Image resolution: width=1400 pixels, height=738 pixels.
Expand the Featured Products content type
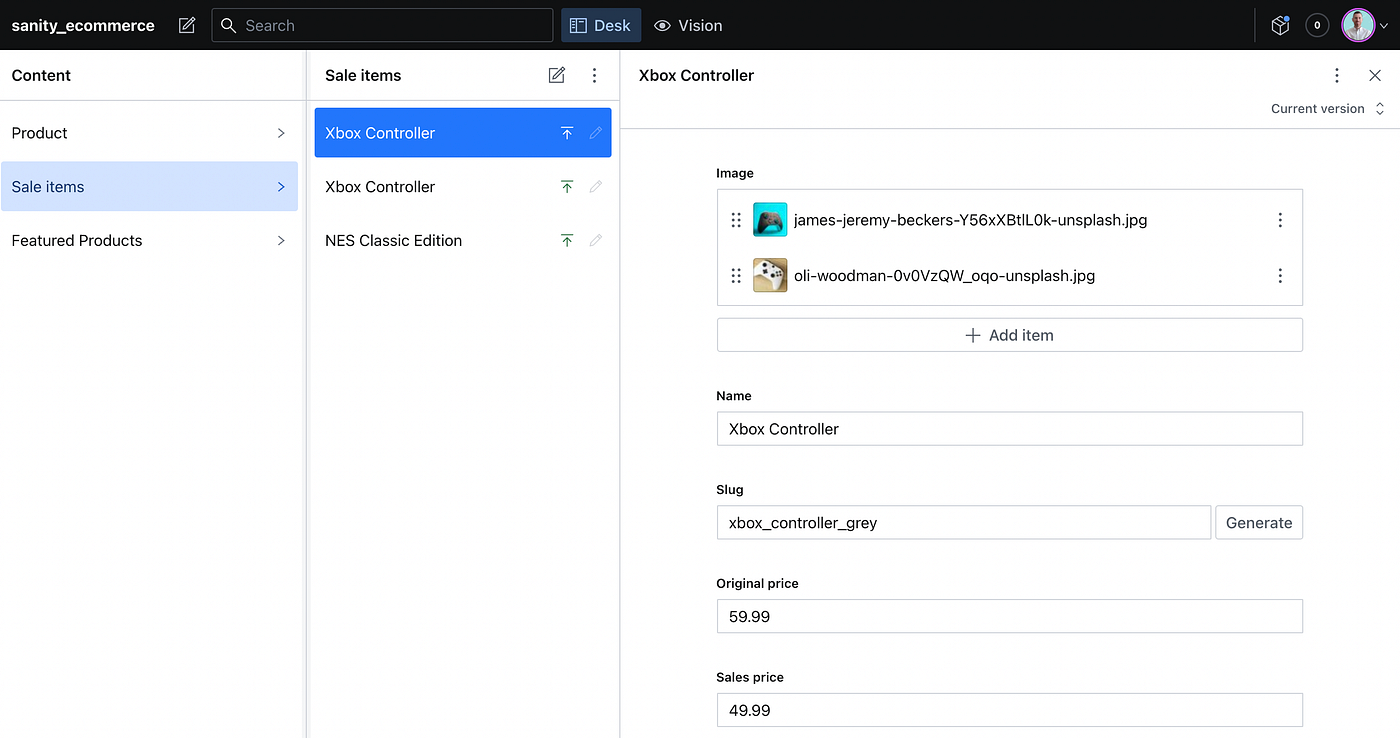tap(149, 240)
